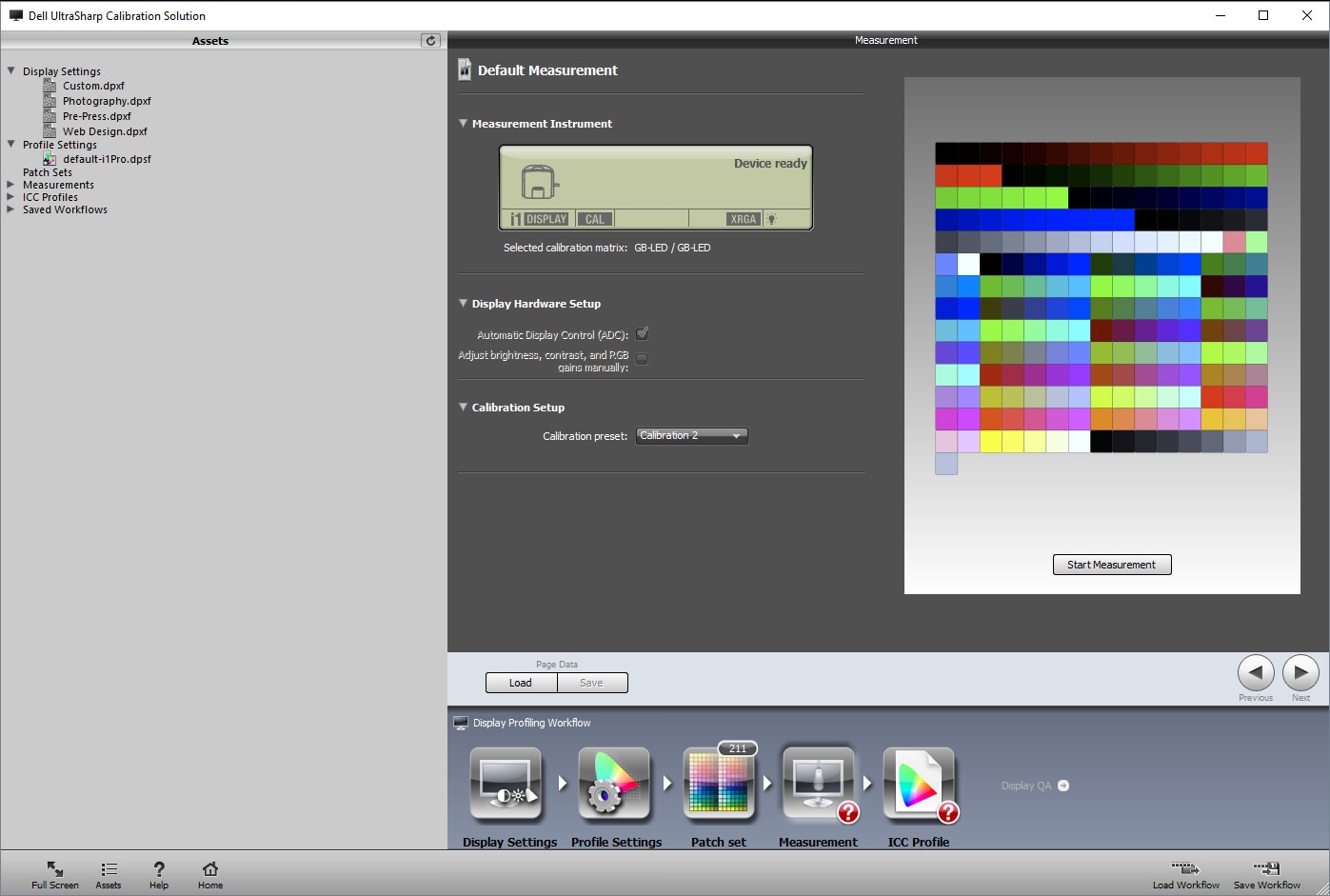1330x896 pixels.
Task: Click the yellow patch in the bottom full row
Action: (x=991, y=441)
